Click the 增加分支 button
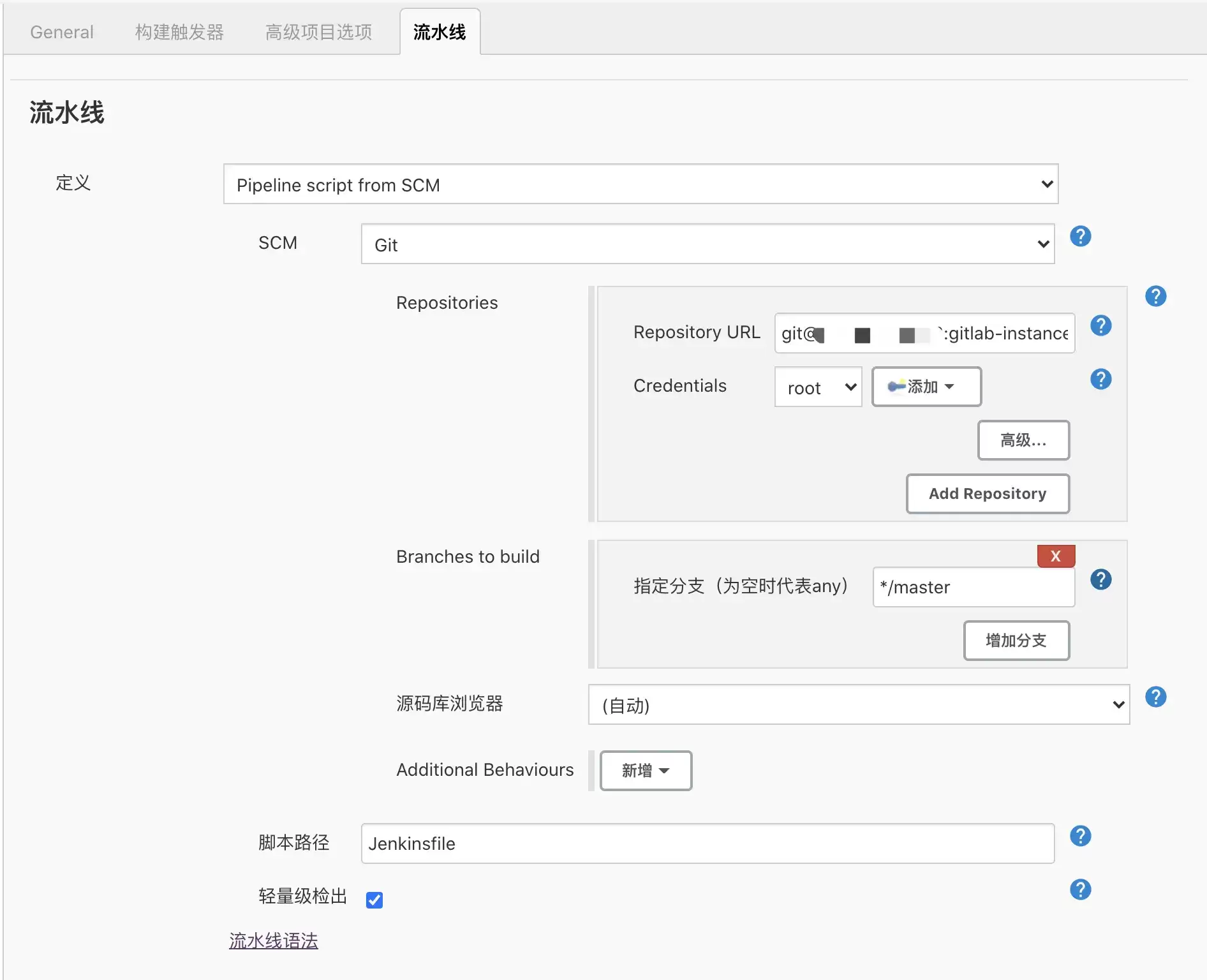This screenshot has width=1207, height=980. pos(1016,641)
